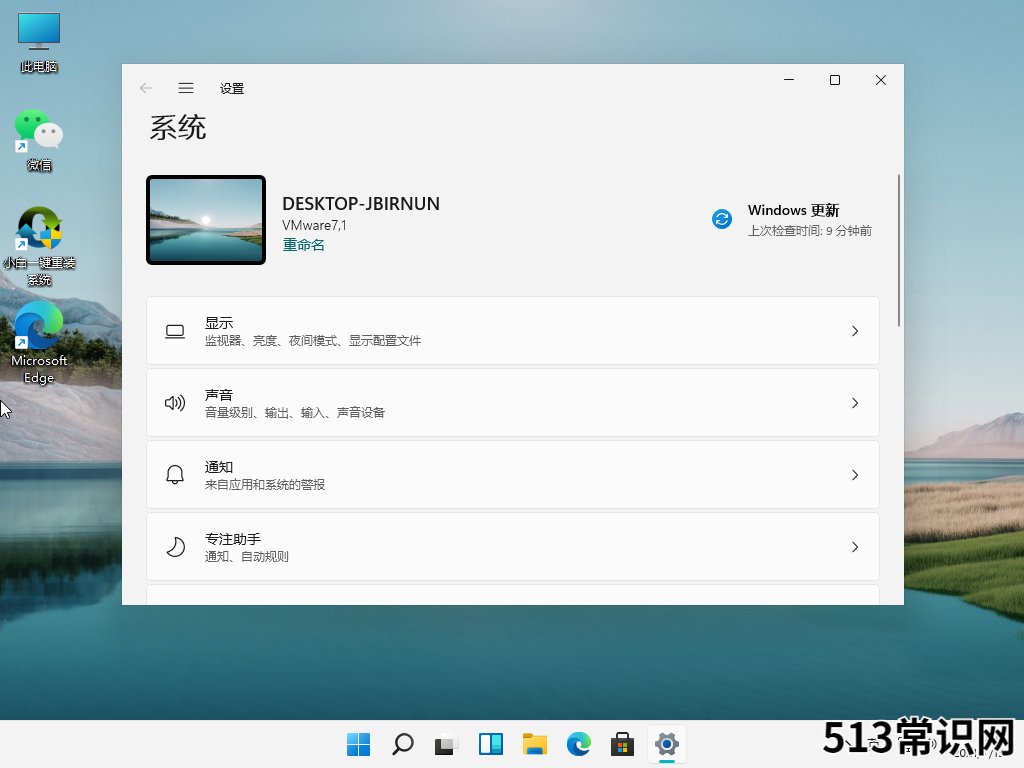The image size is (1024, 768).
Task: Click the Notifications bell icon
Action: tap(175, 475)
